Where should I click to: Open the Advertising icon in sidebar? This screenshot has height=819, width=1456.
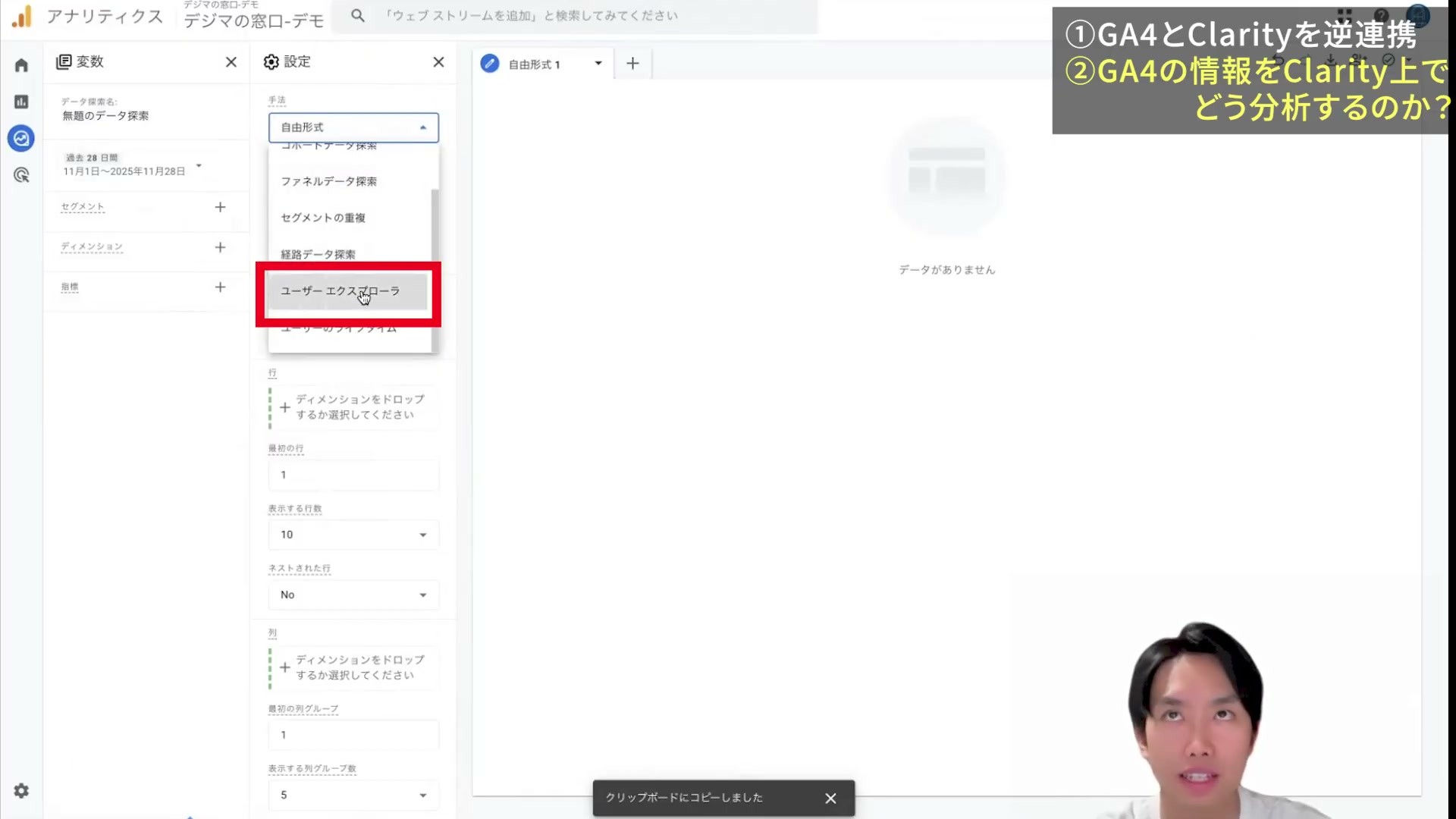[x=21, y=175]
